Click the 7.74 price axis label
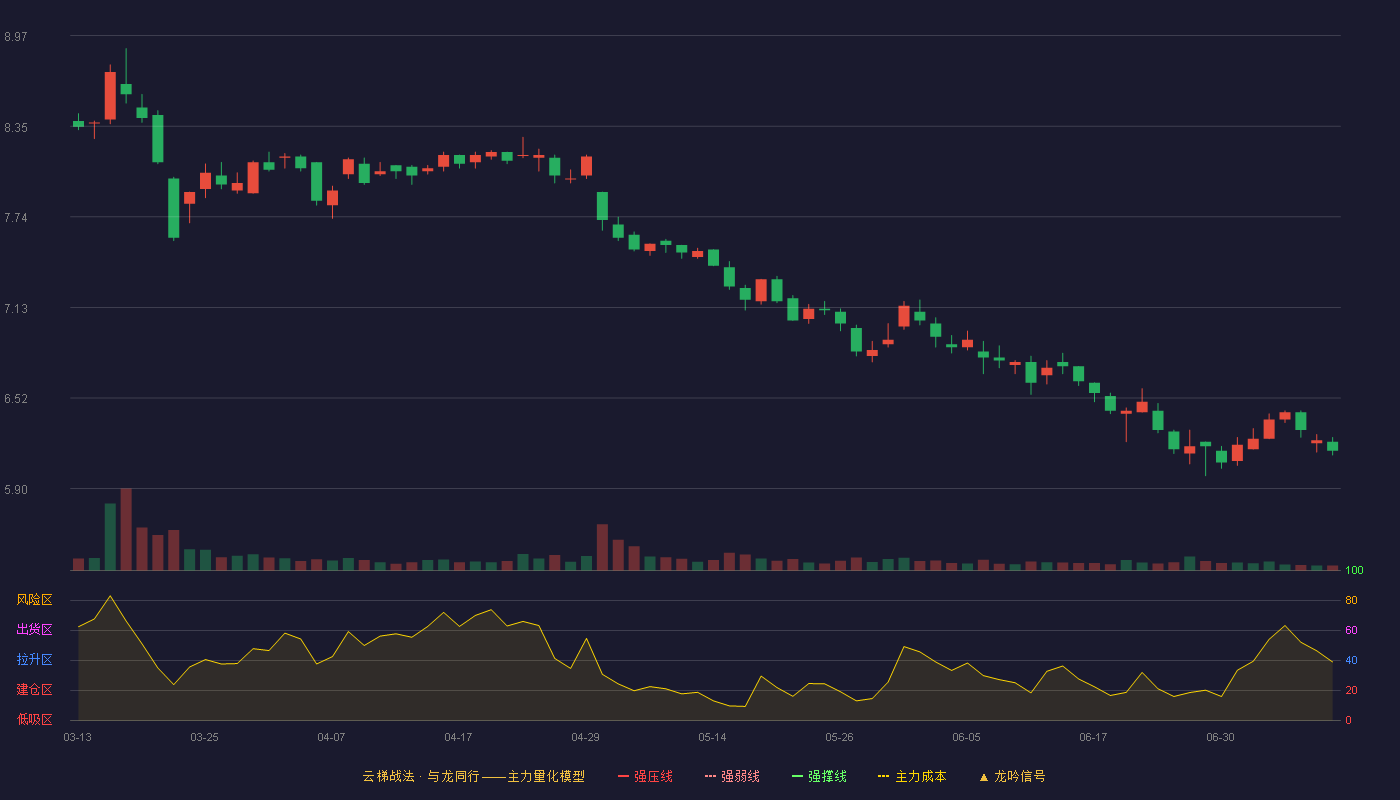The width and height of the screenshot is (1400, 800). point(16,218)
